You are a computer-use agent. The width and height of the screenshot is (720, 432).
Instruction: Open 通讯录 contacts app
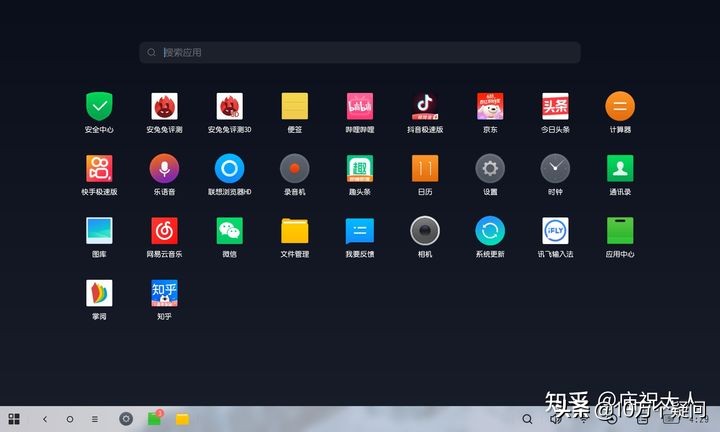click(620, 168)
